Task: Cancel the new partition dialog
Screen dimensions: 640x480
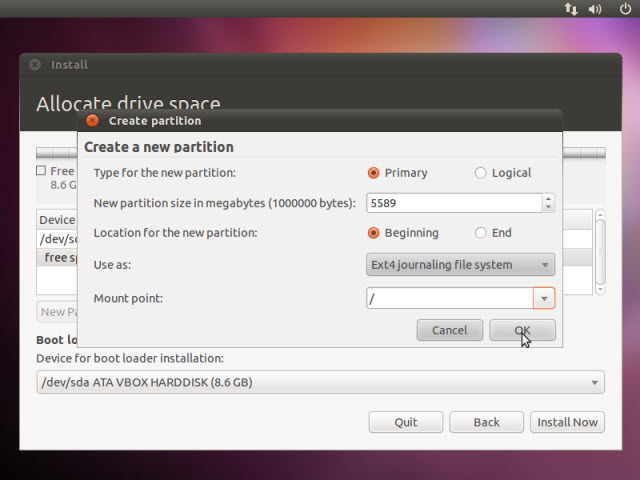Action: pos(450,330)
